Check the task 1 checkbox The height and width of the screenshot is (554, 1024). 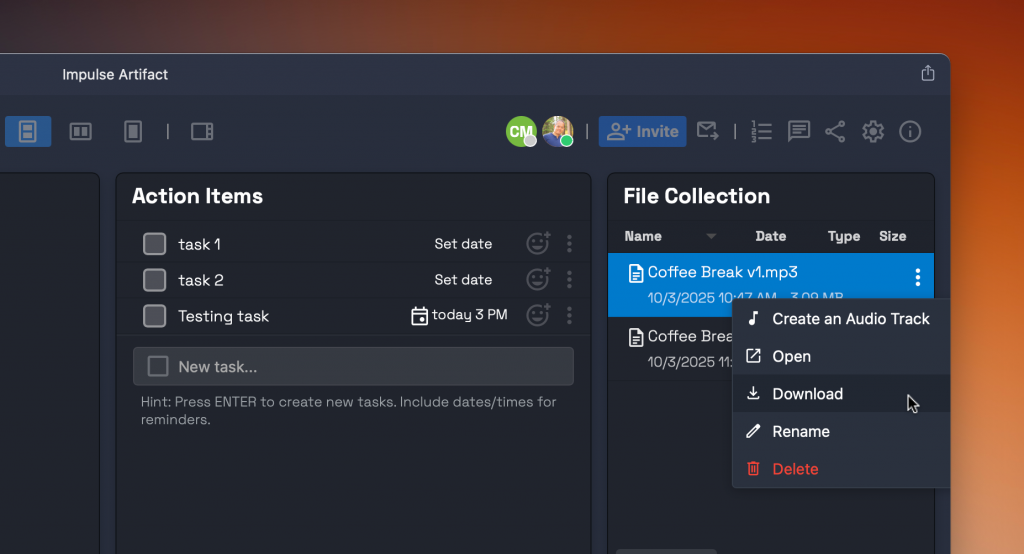click(154, 244)
